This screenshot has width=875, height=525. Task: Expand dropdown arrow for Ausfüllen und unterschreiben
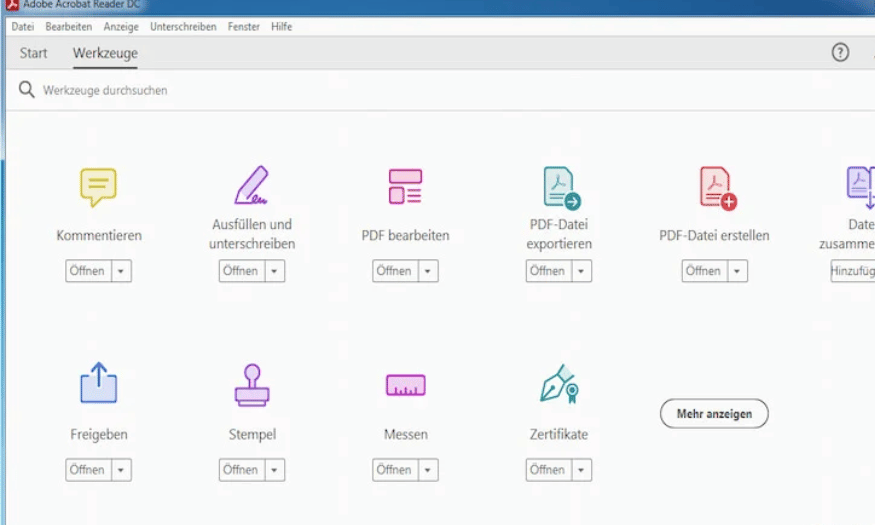[x=275, y=271]
